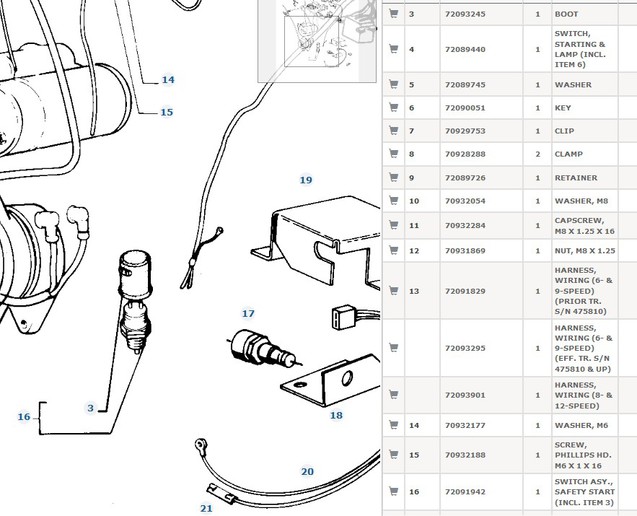Add WASHER, M6 70932177 to cart
This screenshot has width=637, height=516.
click(x=393, y=425)
